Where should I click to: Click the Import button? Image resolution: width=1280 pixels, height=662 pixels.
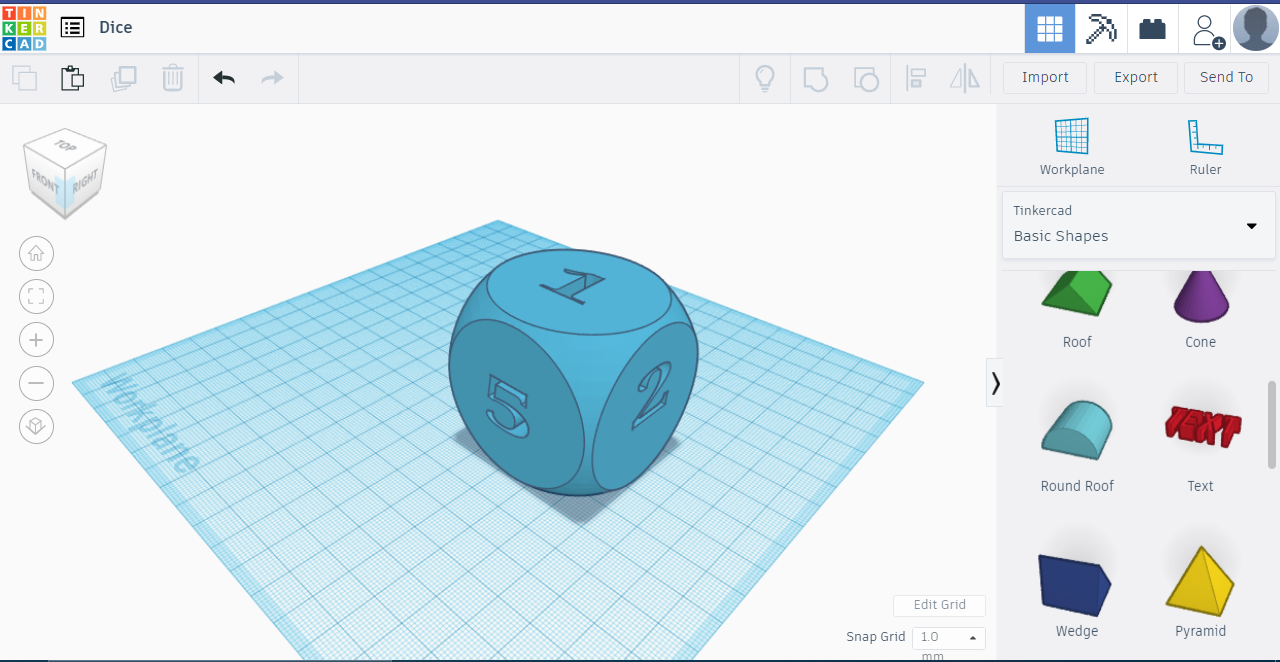1044,77
